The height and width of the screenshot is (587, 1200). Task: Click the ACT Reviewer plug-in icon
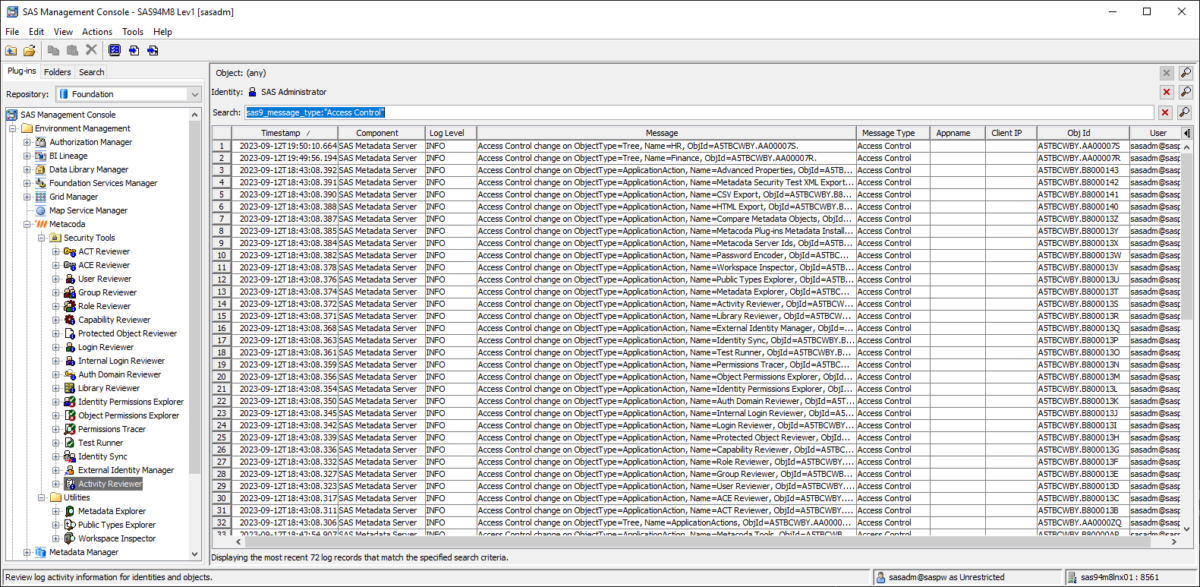click(69, 252)
